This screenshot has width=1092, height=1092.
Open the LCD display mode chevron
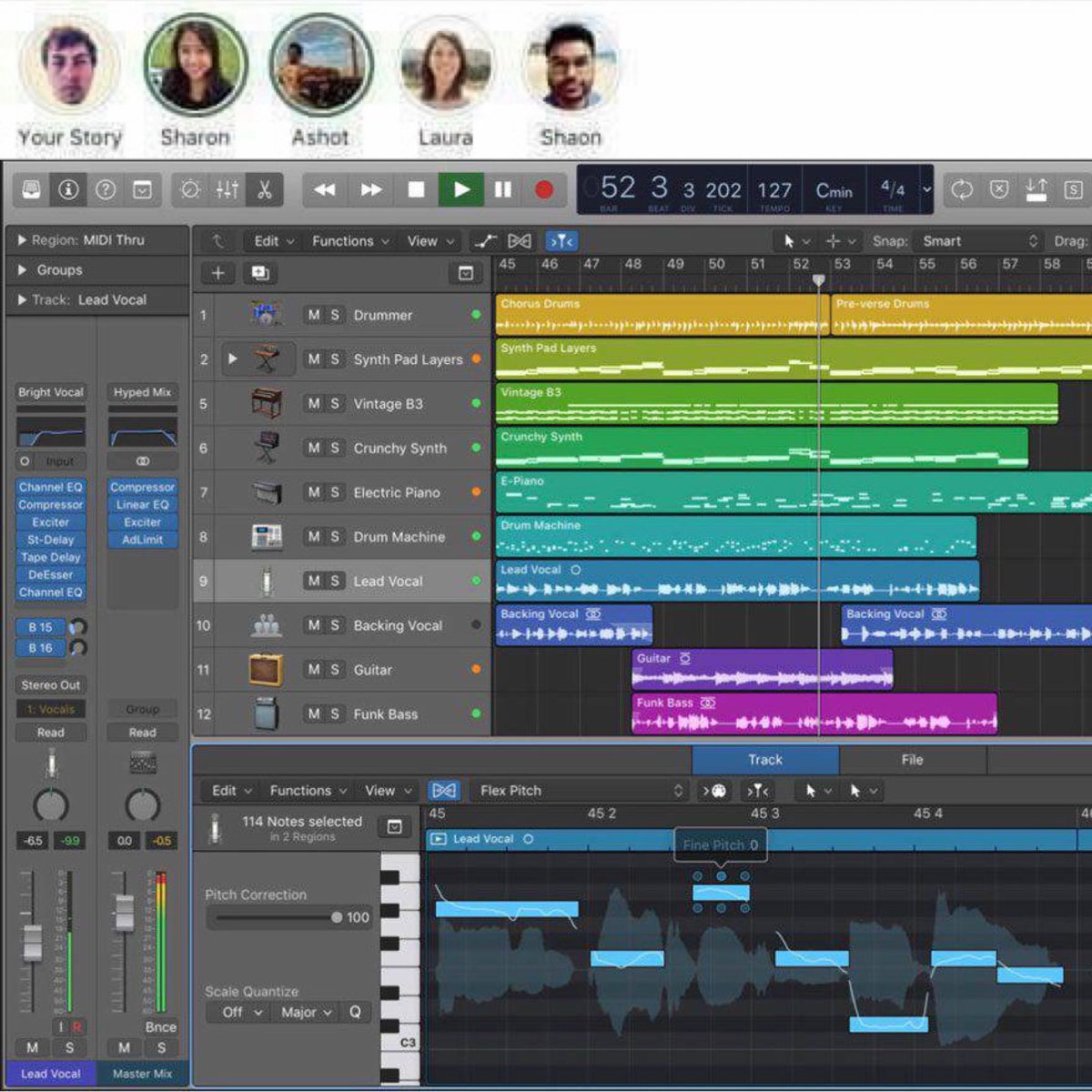tap(926, 190)
